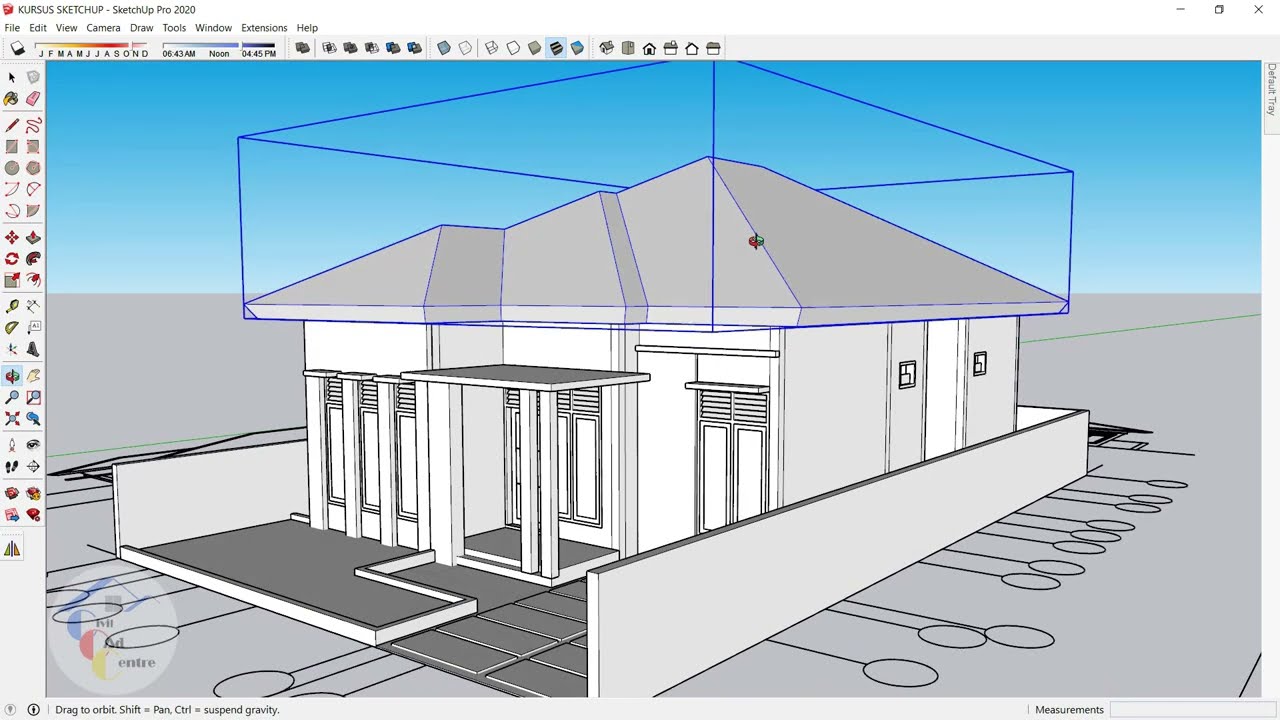
Task: Click the Zoom Extents tool
Action: pos(12,419)
